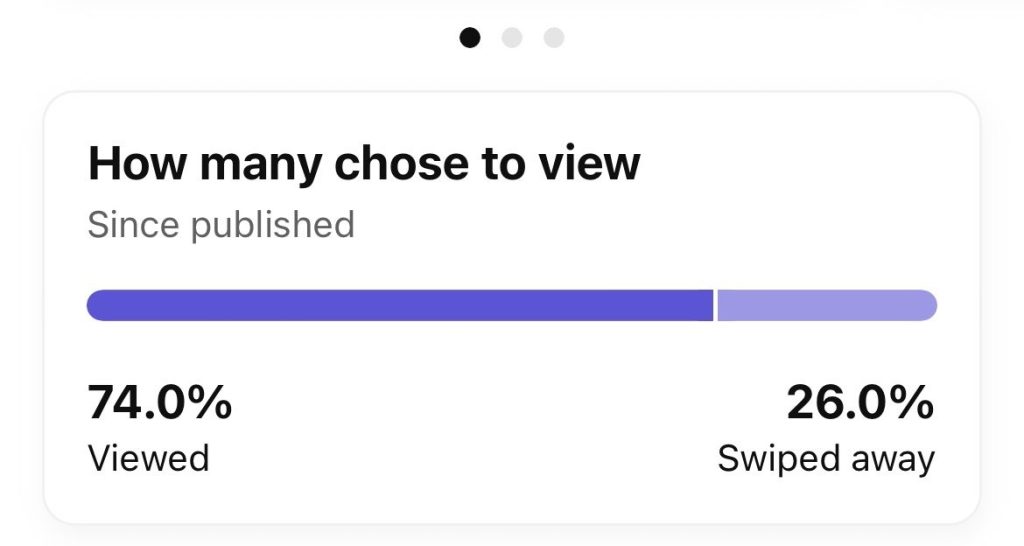Click the rounded left end of dark bar
Screen dimensions: 1024x546
click(99, 306)
